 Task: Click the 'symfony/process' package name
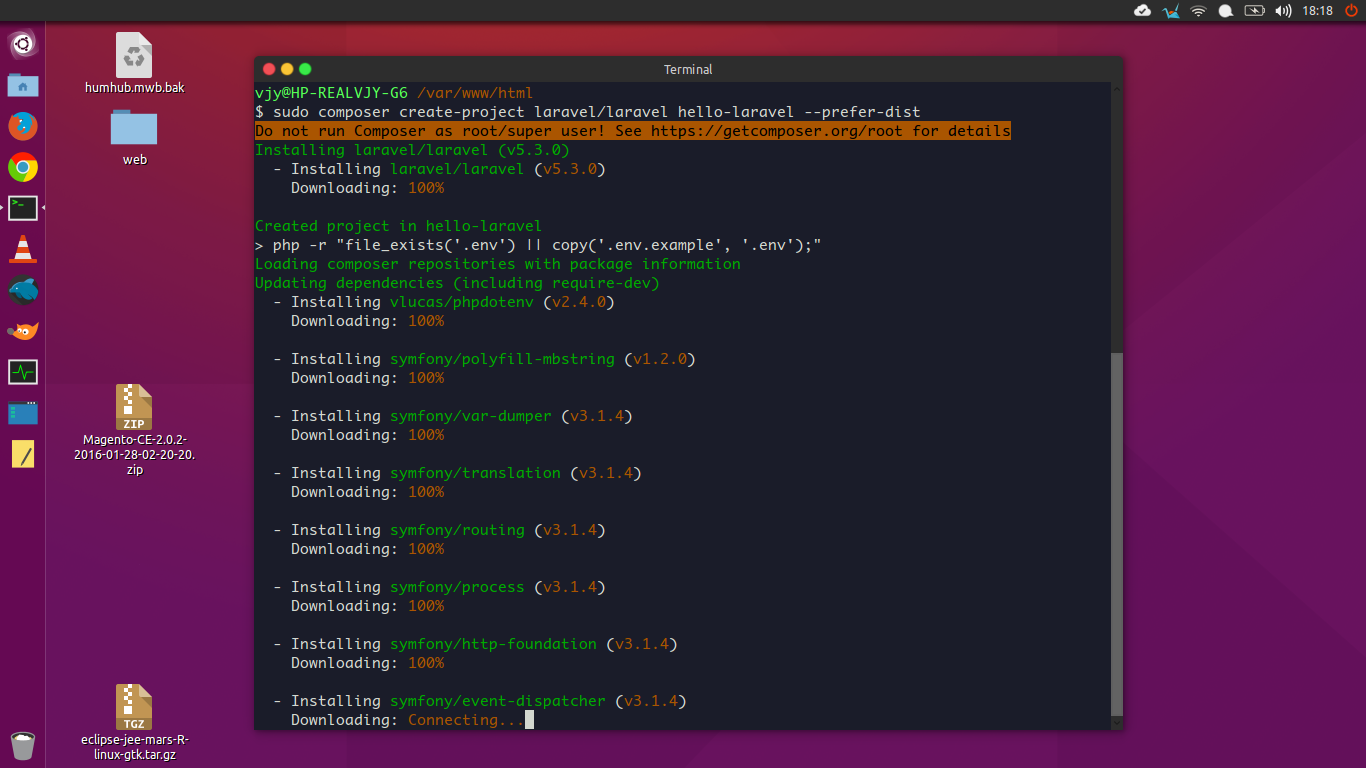(457, 587)
